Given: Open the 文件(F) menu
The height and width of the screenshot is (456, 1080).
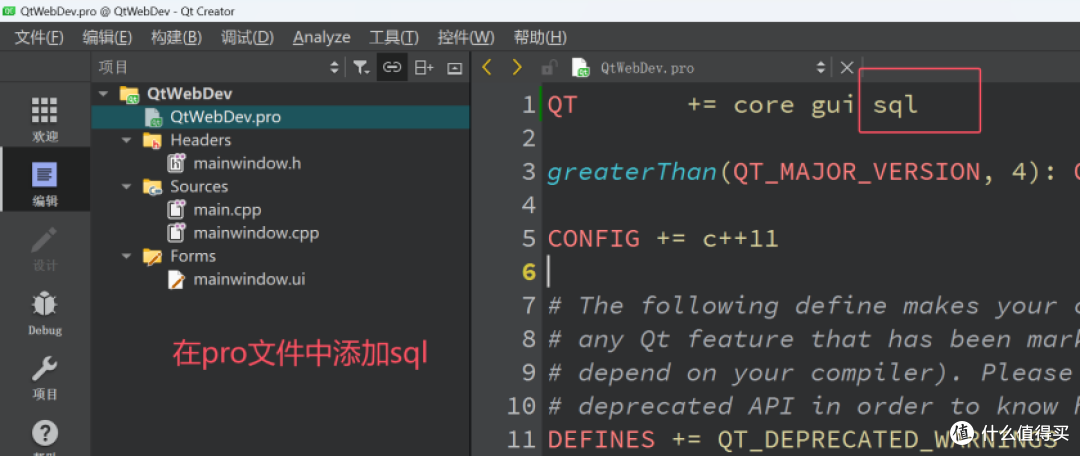Looking at the screenshot, I should point(39,37).
